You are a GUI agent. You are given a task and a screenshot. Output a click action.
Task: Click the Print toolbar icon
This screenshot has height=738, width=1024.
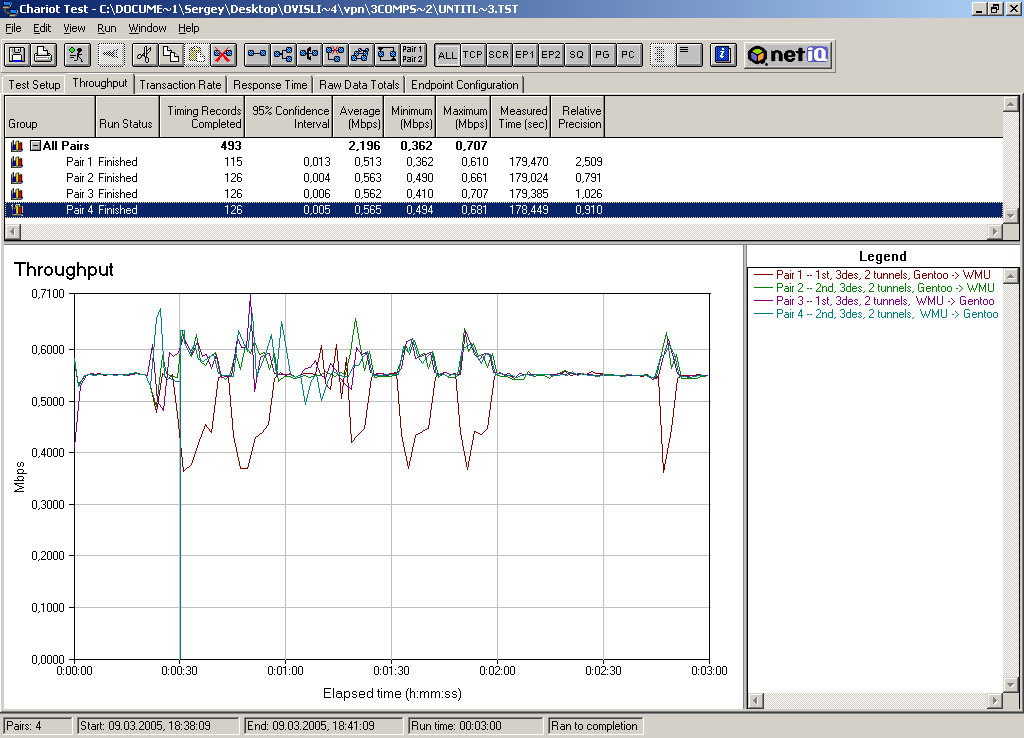tap(43, 55)
